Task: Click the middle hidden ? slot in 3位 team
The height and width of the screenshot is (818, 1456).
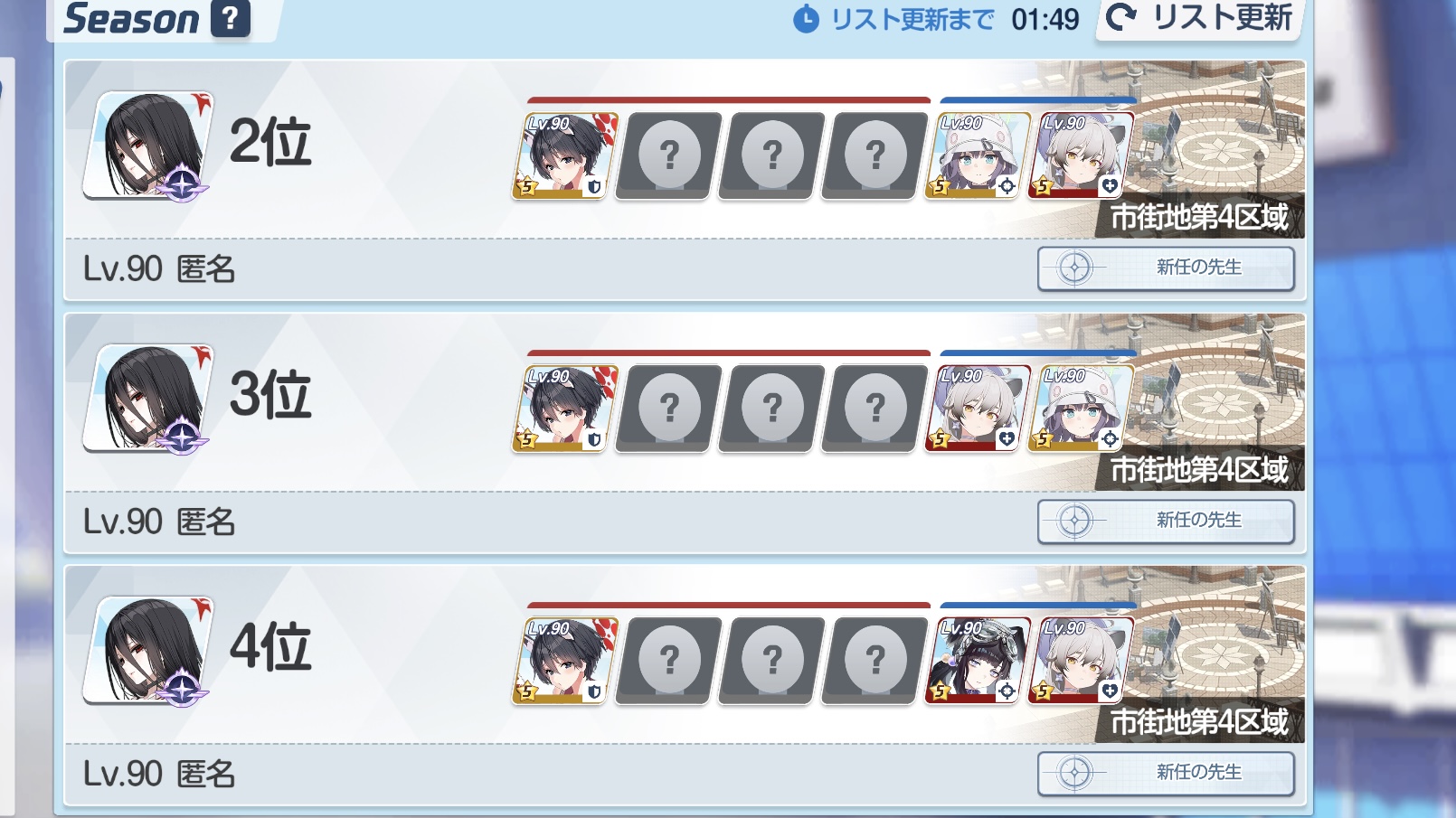Action: click(x=772, y=409)
